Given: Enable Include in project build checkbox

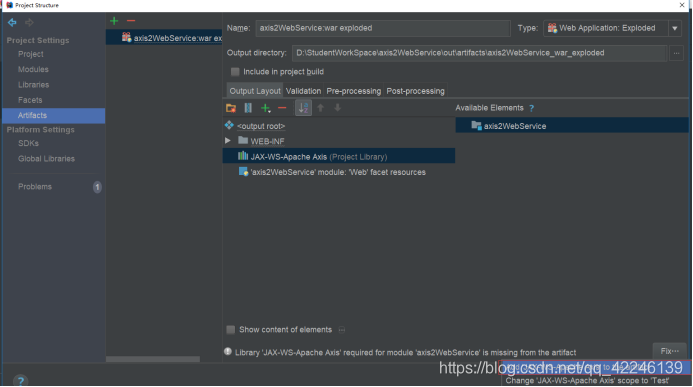Looking at the screenshot, I should (x=235, y=72).
